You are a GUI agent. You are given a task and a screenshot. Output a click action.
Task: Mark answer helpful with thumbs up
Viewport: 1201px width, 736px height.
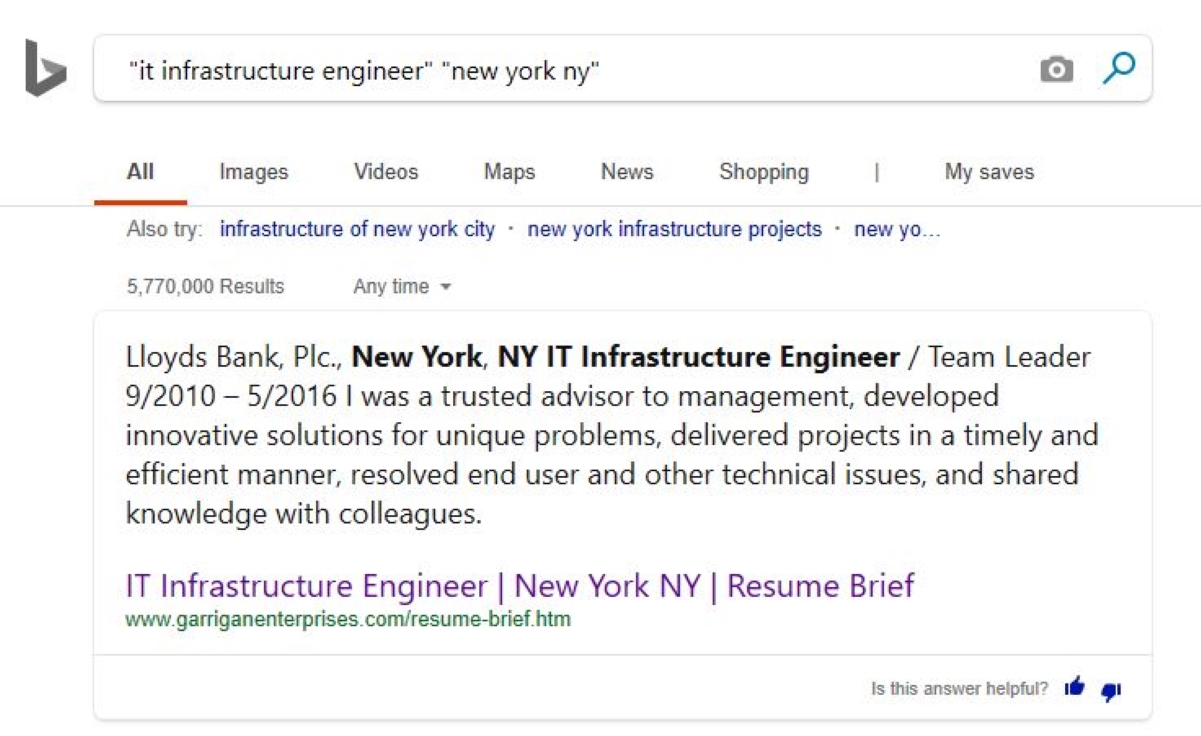[x=1075, y=686]
